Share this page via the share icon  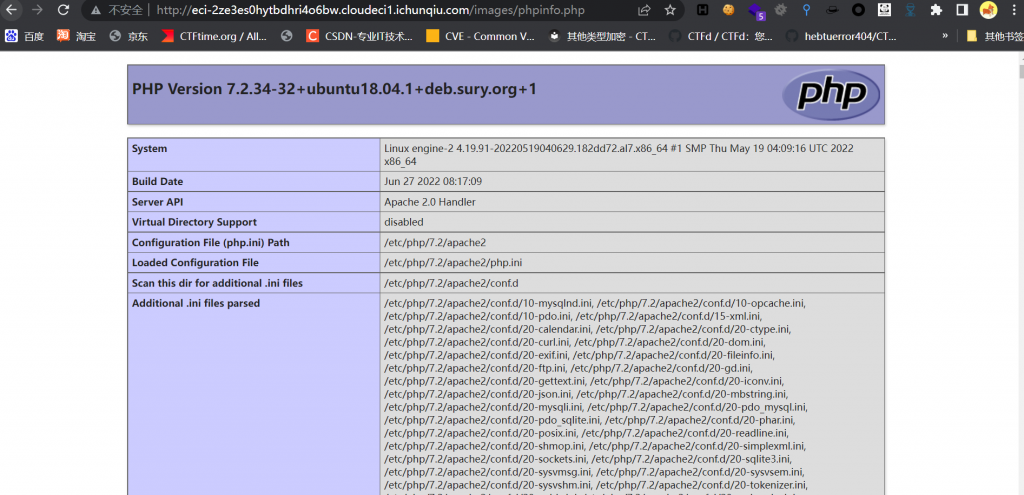click(x=644, y=10)
